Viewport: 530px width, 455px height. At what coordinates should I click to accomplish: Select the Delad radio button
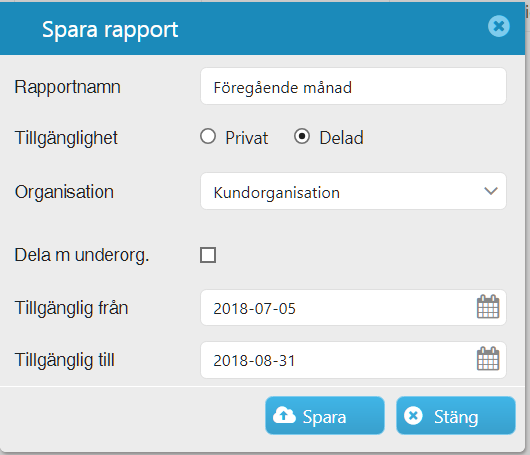point(302,137)
